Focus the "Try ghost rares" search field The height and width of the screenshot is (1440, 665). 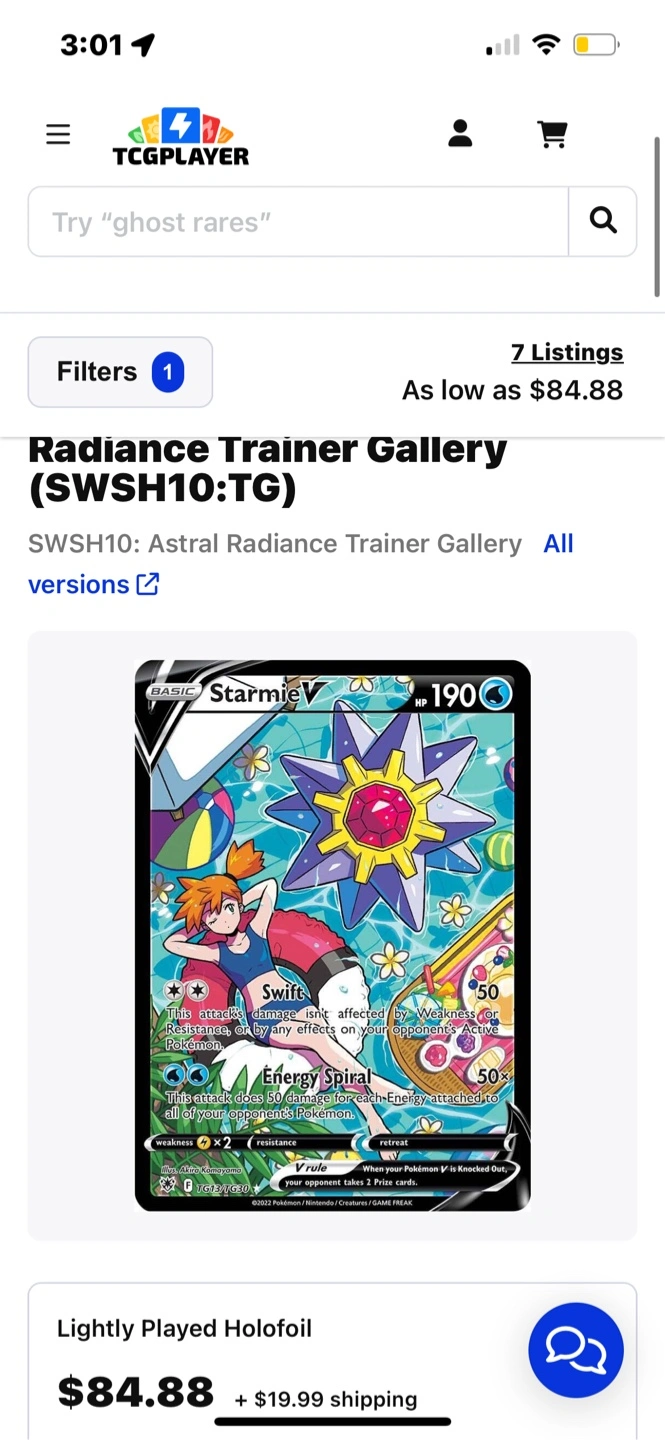coord(298,221)
